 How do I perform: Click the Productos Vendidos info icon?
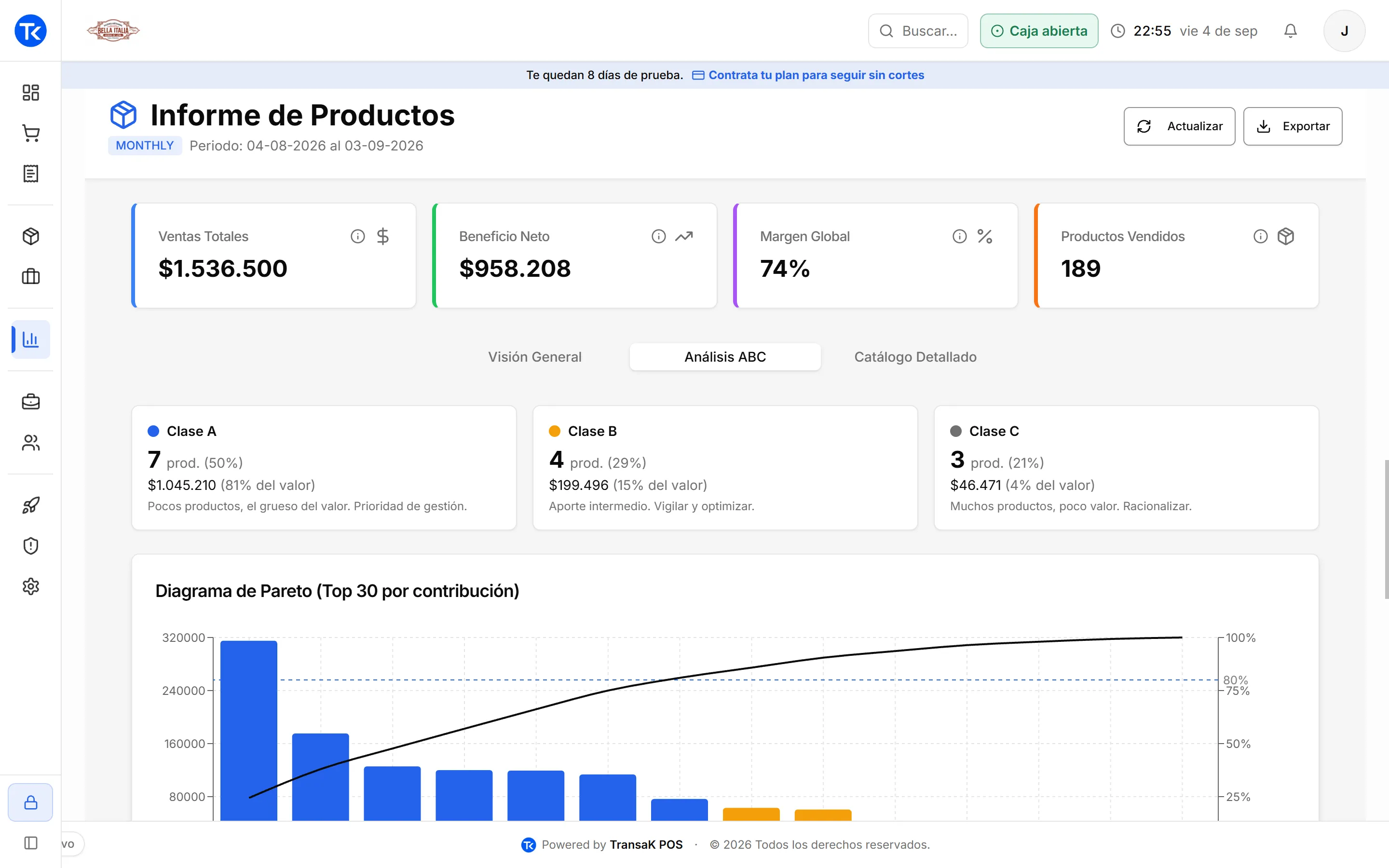click(1260, 236)
